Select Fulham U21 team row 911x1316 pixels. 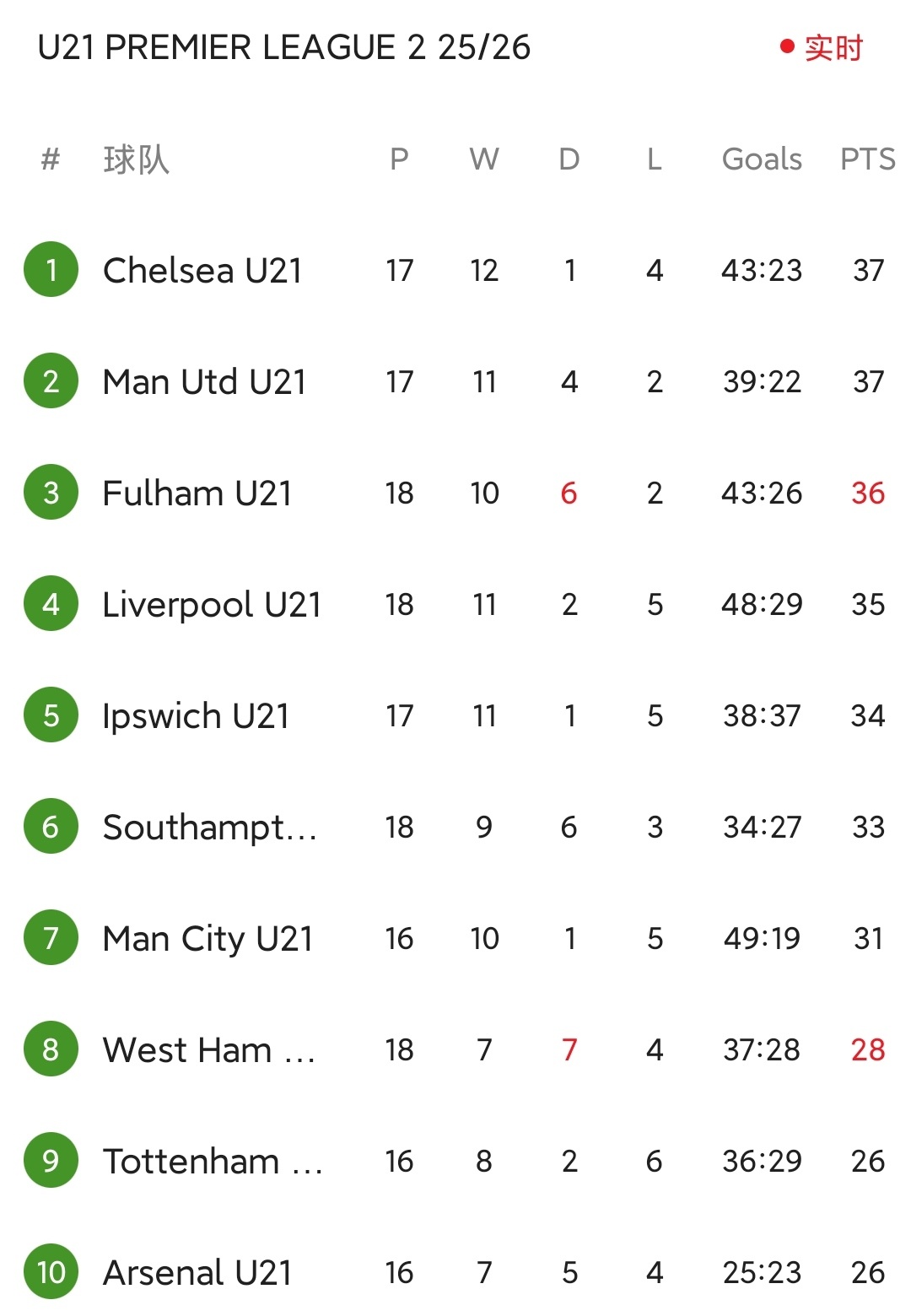(x=197, y=493)
